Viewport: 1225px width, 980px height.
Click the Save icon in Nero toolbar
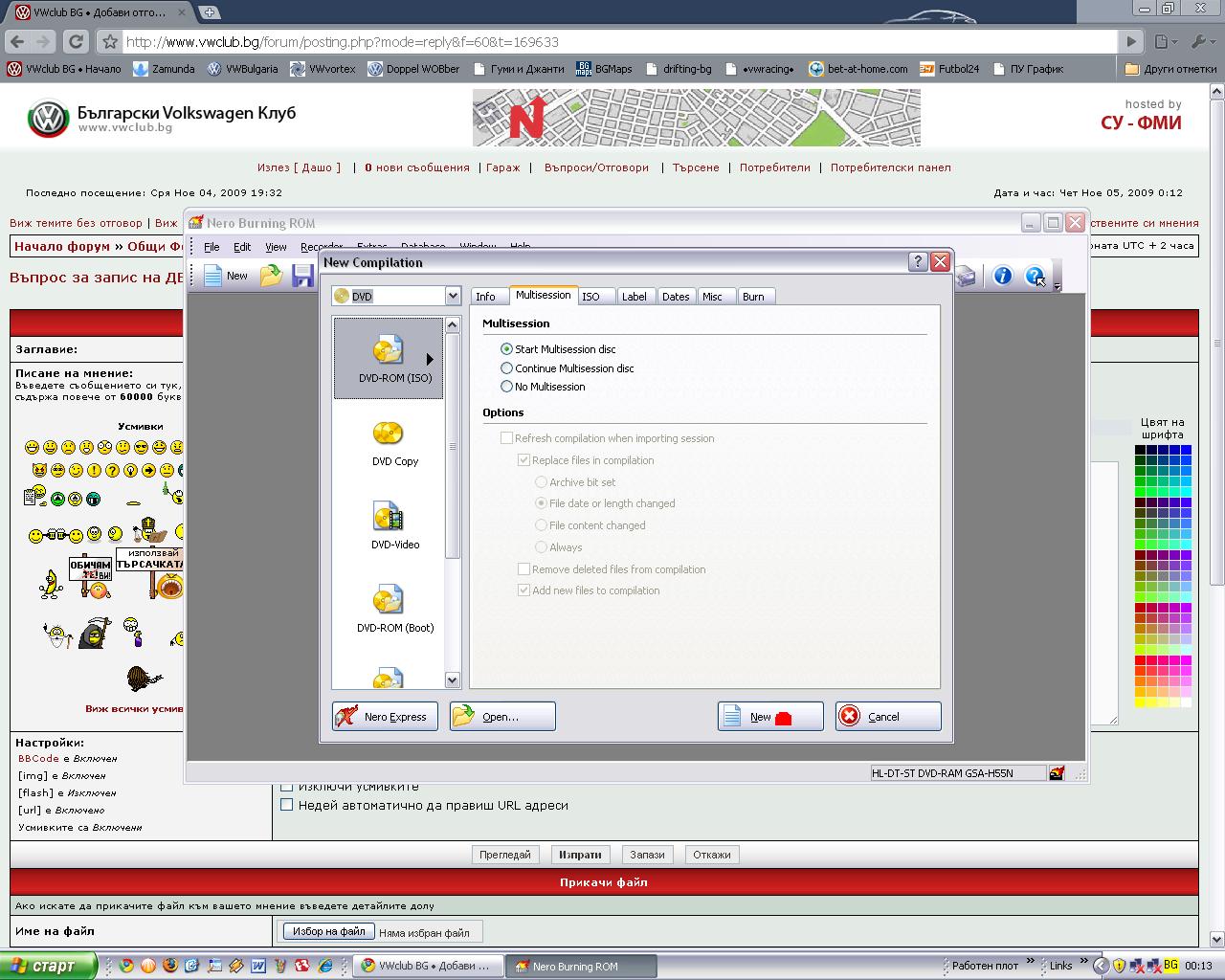(303, 277)
